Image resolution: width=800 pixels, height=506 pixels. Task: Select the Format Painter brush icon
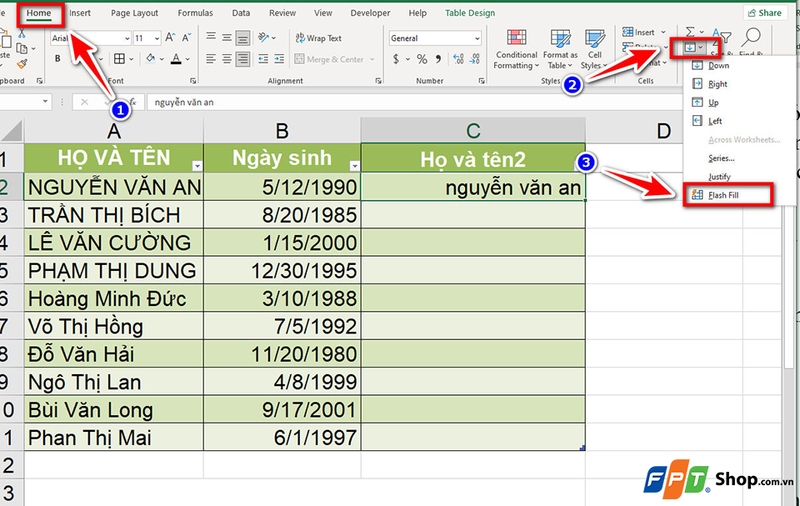coord(21,64)
